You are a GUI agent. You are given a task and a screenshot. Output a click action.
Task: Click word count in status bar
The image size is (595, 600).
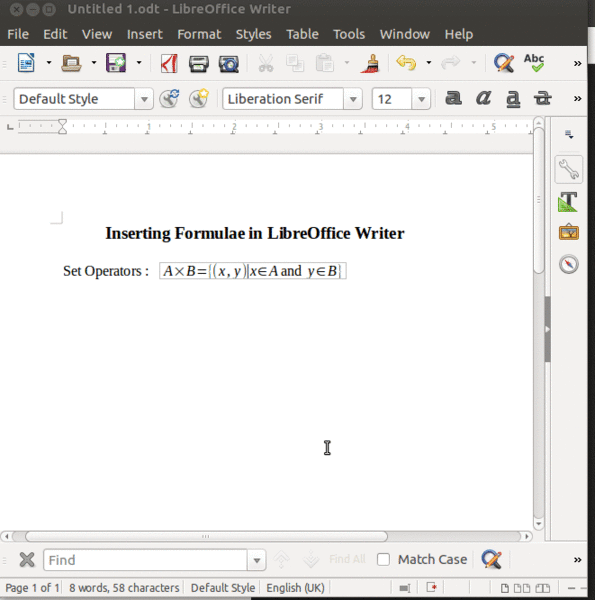(124, 587)
